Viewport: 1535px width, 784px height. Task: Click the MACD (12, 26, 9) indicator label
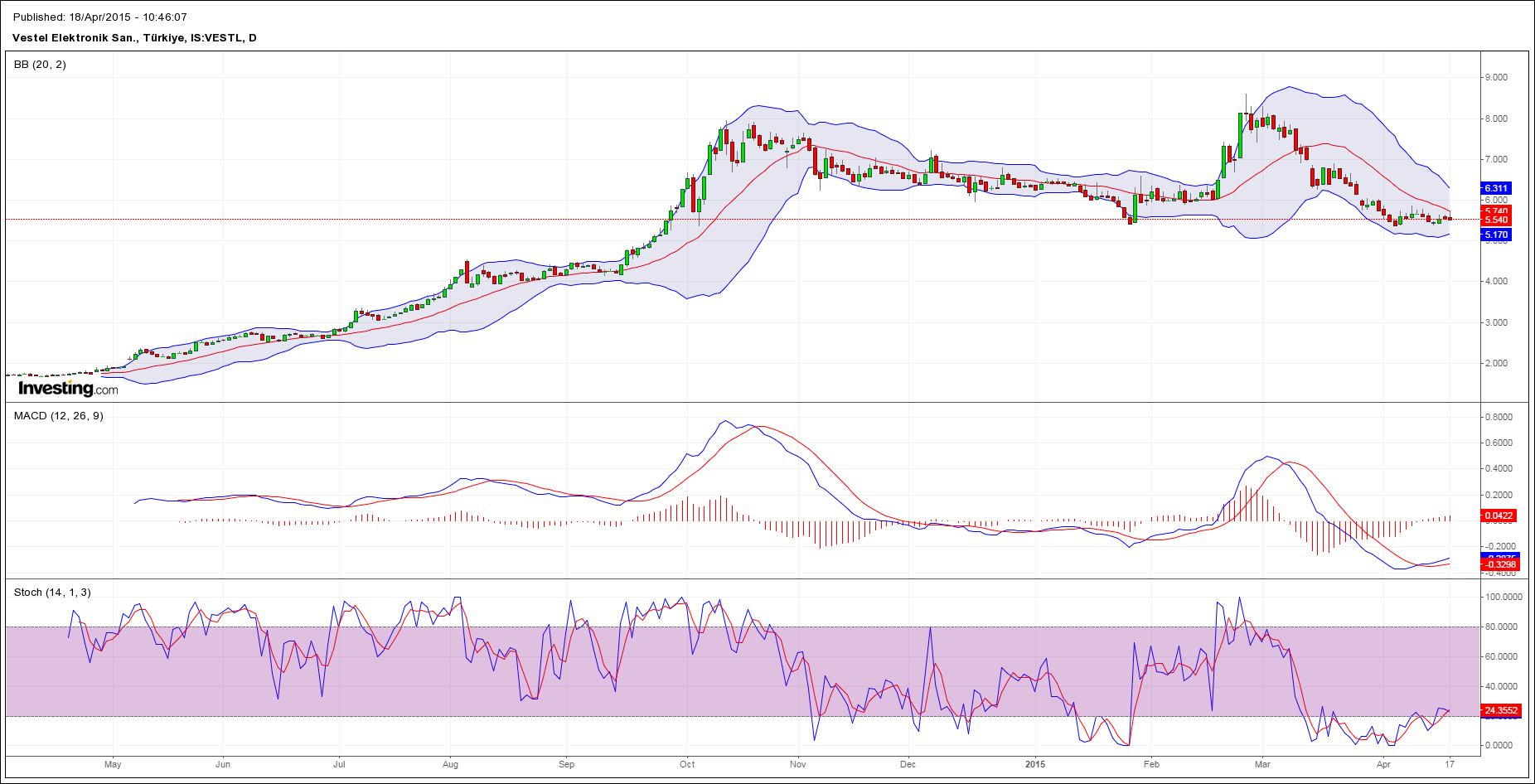[x=59, y=416]
